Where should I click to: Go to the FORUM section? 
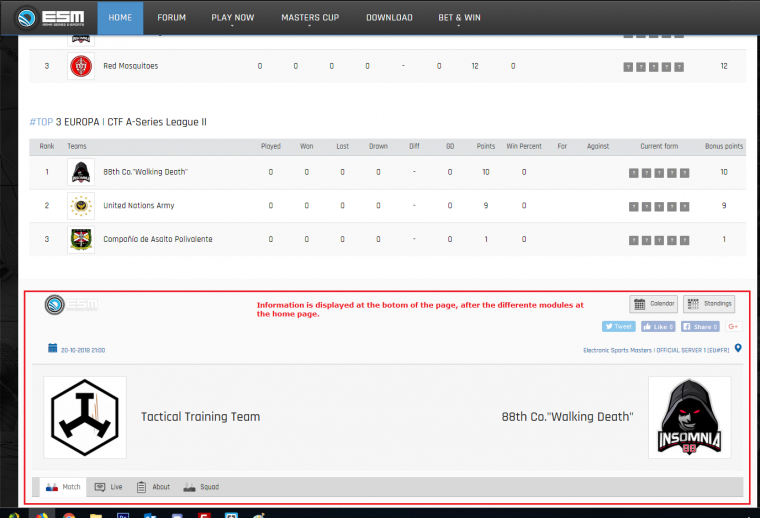172,18
